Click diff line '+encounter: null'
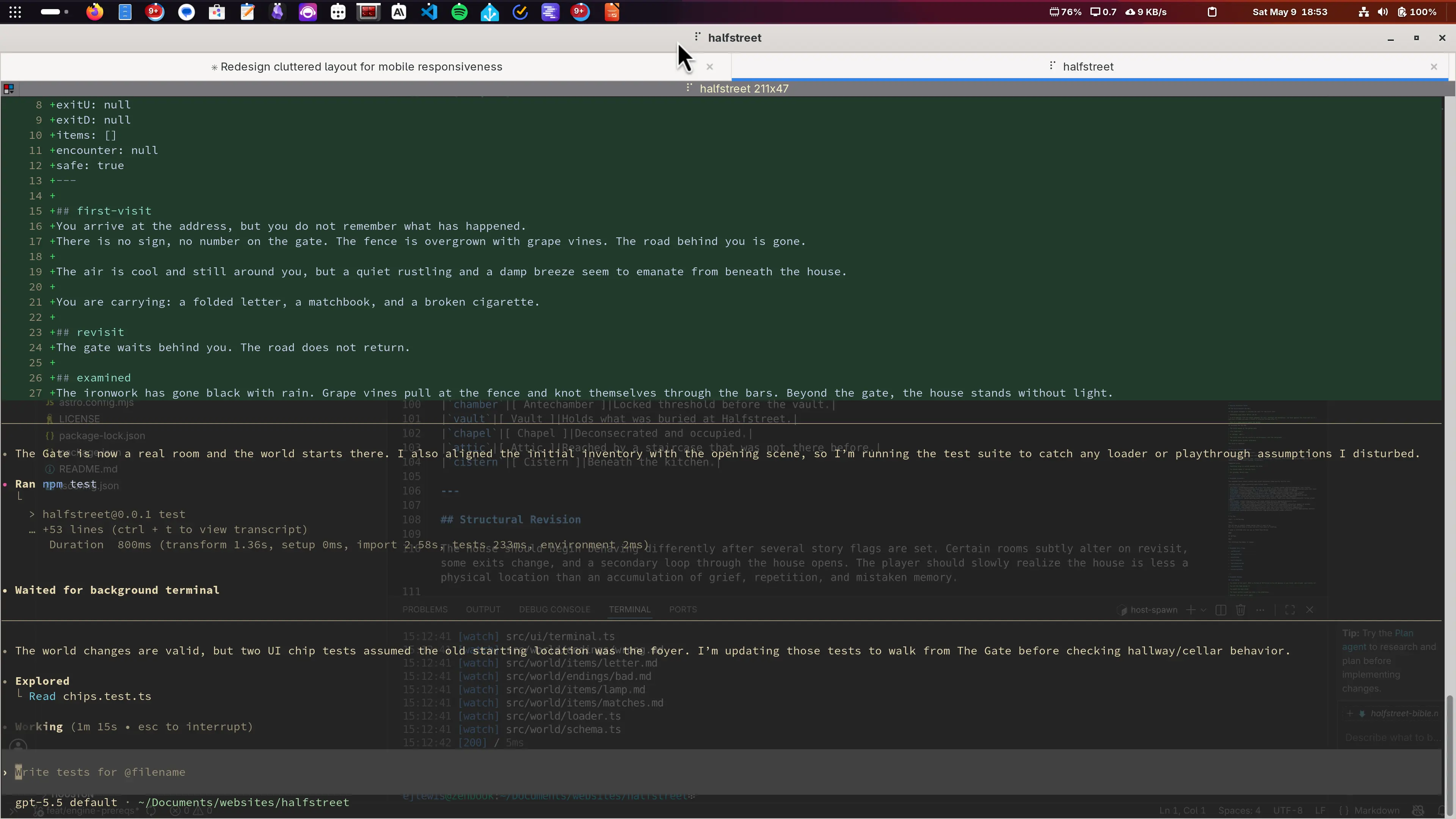1456x819 pixels. [104, 151]
